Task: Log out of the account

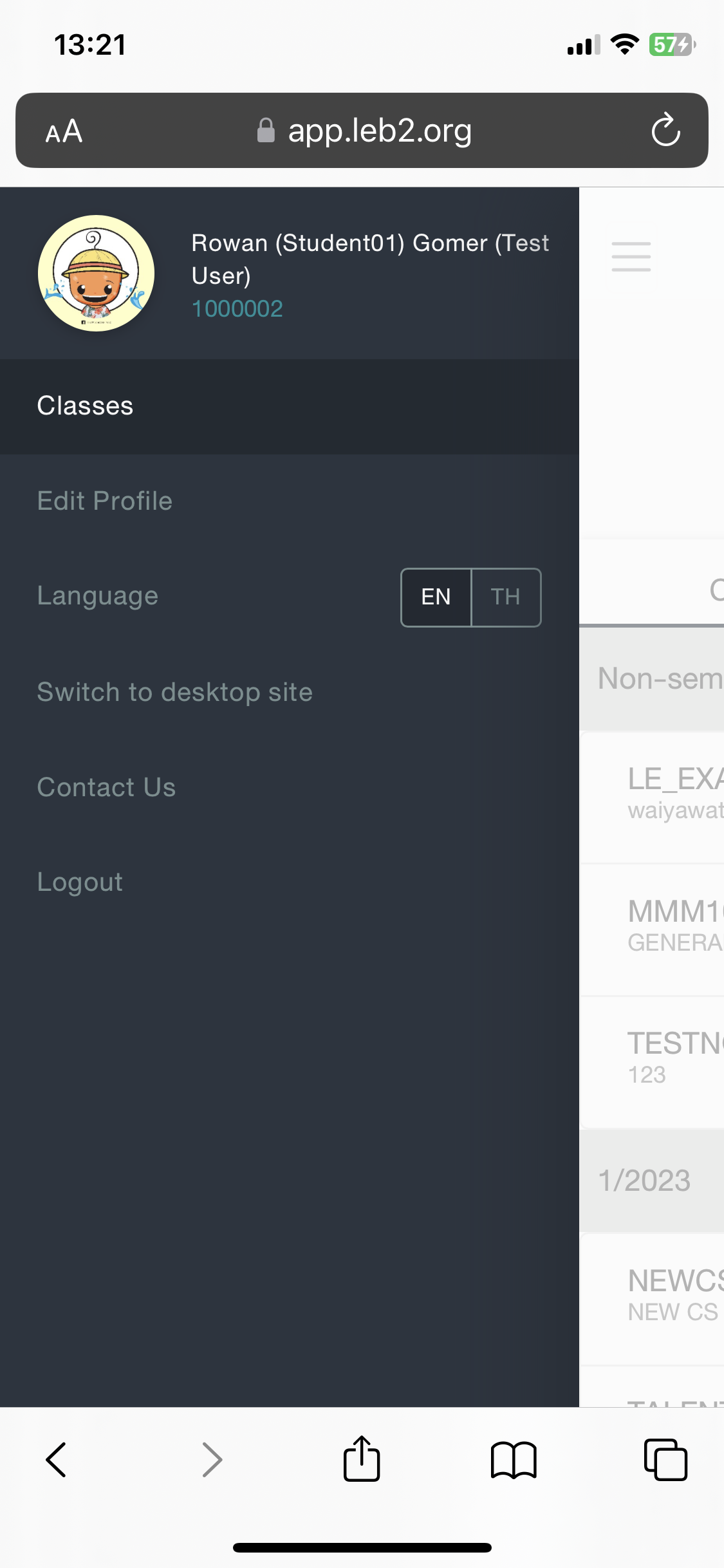Action: [80, 882]
